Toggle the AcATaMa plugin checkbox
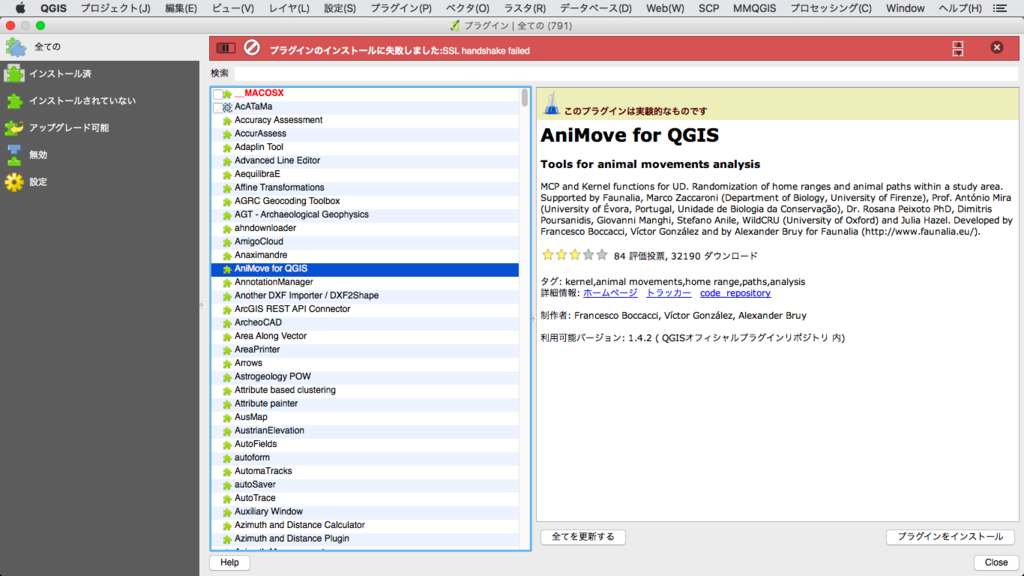Viewport: 1024px width, 576px height. point(217,107)
